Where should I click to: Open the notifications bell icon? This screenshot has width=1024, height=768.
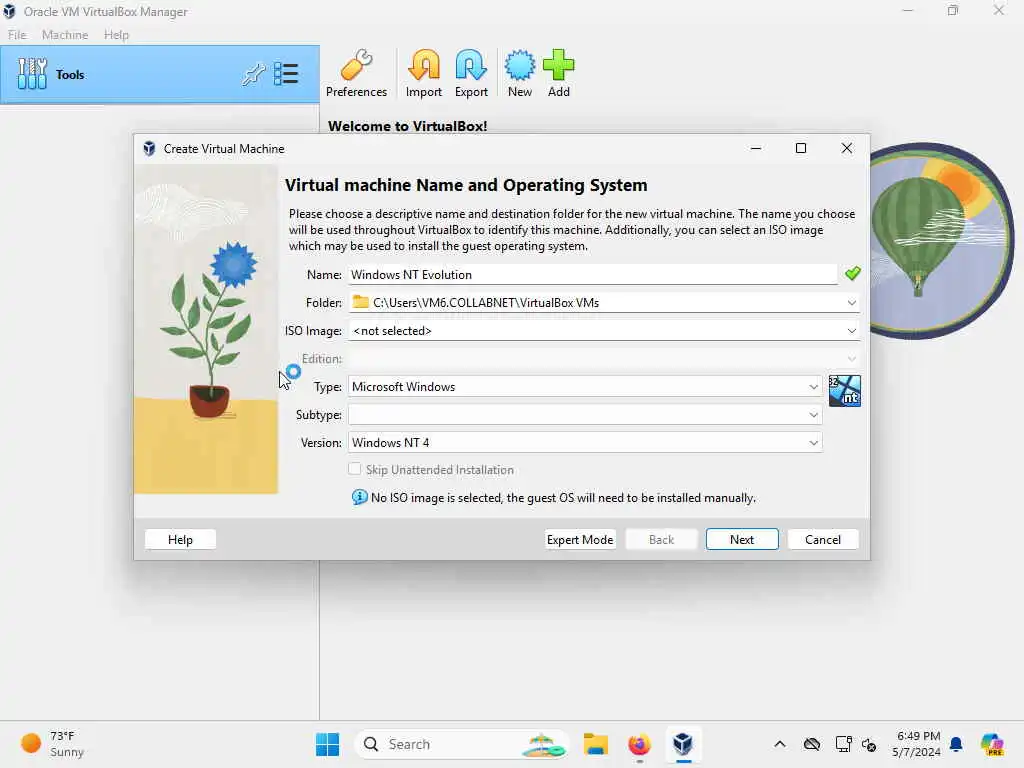(956, 744)
